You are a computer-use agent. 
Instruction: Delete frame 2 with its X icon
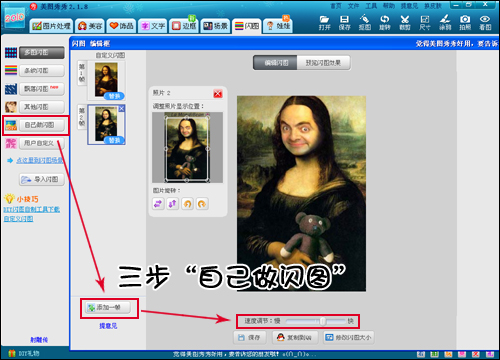[121, 108]
